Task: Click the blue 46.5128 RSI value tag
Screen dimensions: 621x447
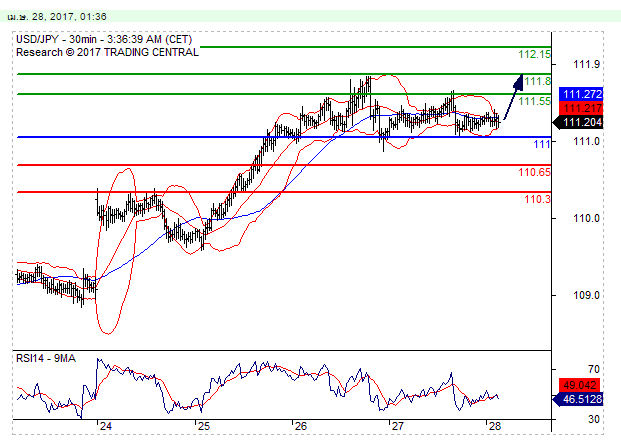Action: coord(580,398)
